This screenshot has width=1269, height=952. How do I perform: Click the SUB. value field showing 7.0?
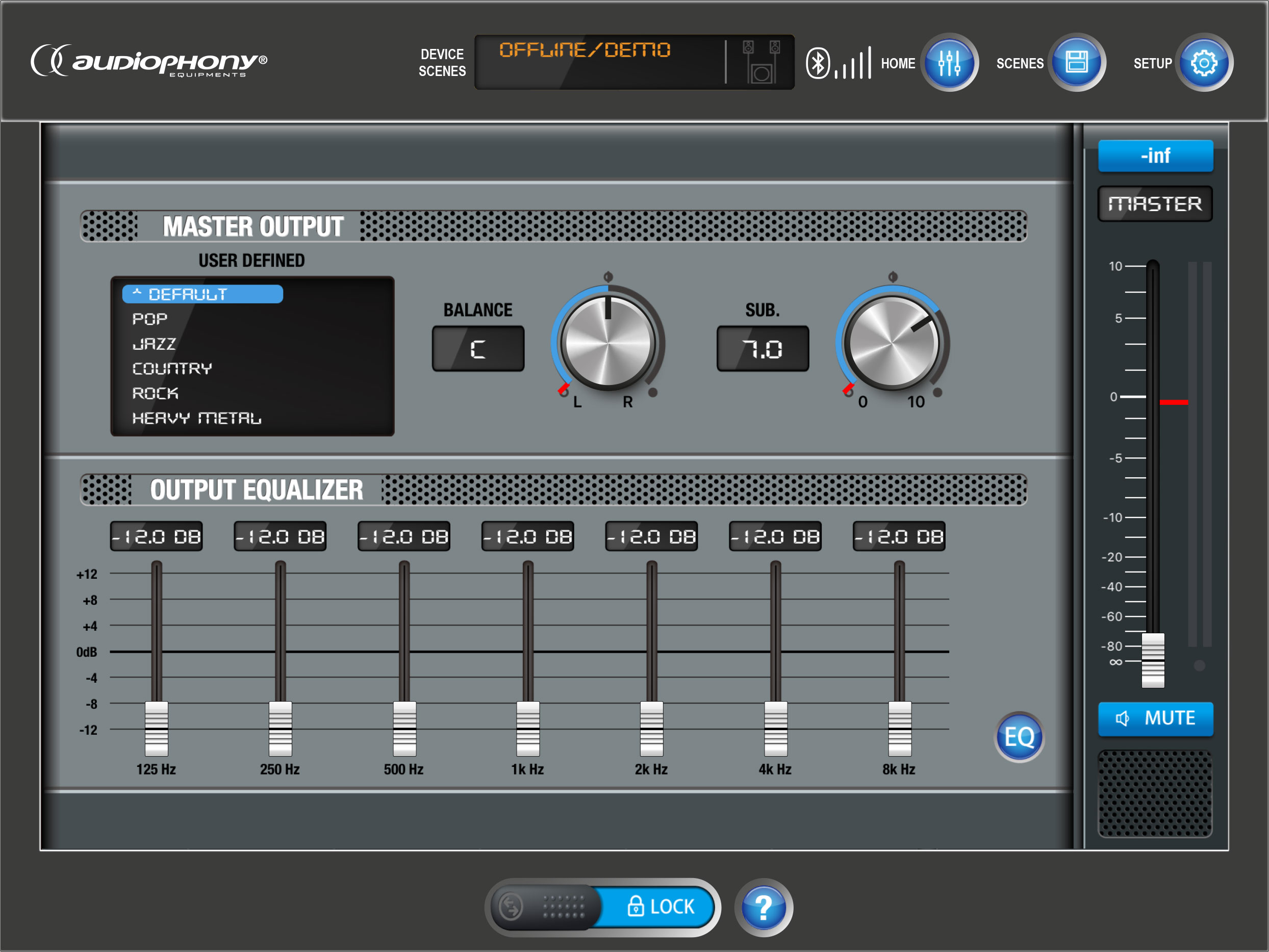pos(763,349)
